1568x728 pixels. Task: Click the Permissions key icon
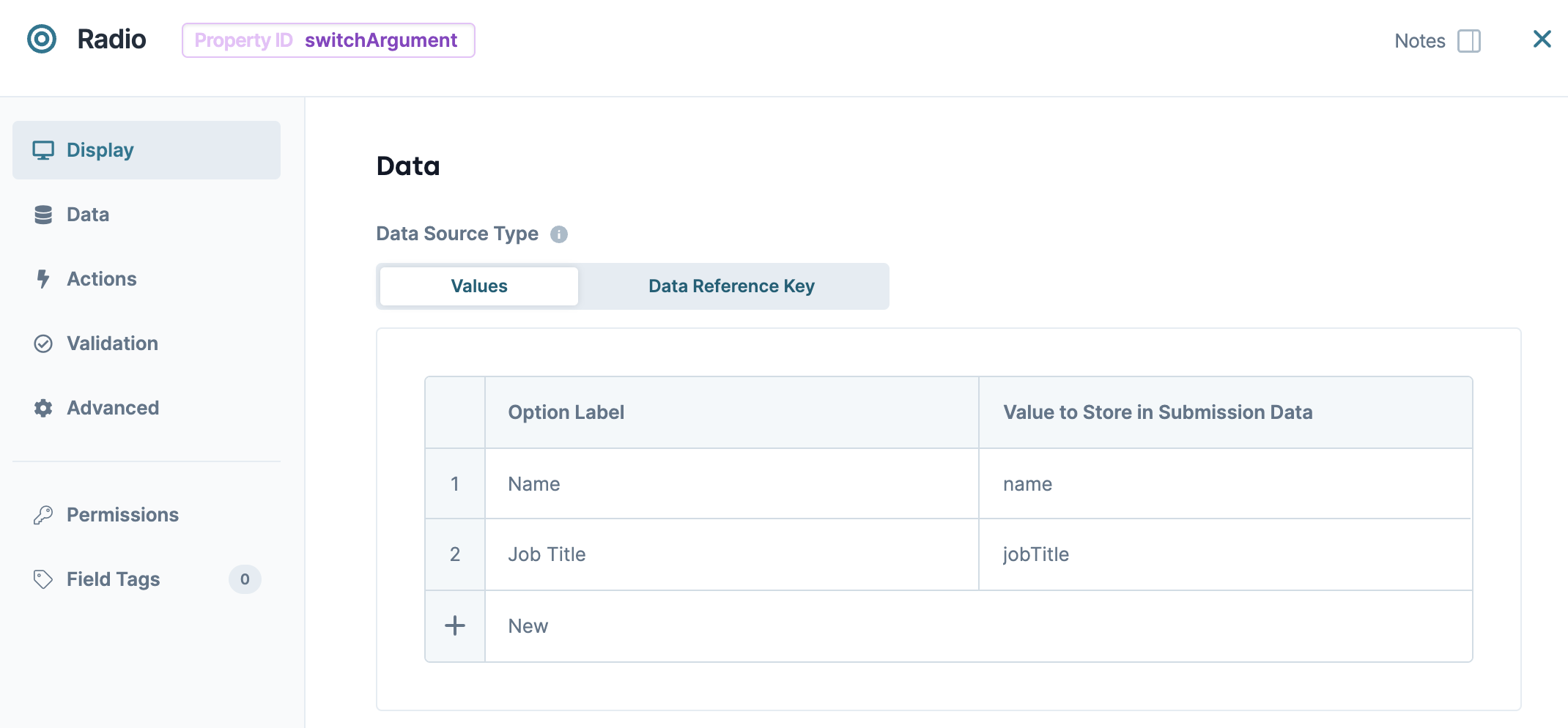[43, 515]
